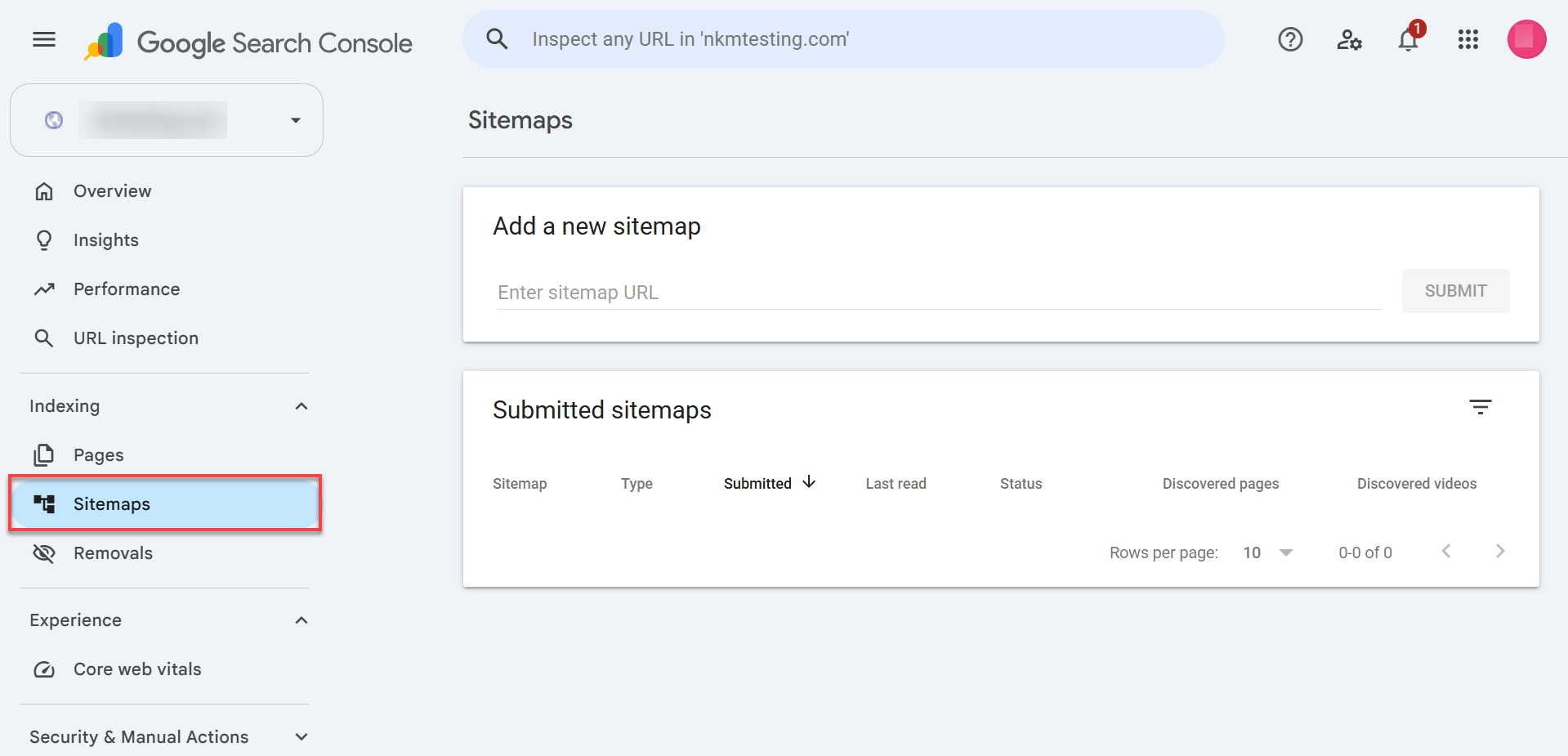This screenshot has height=756, width=1568.
Task: Open the Google apps grid
Action: 1467,39
